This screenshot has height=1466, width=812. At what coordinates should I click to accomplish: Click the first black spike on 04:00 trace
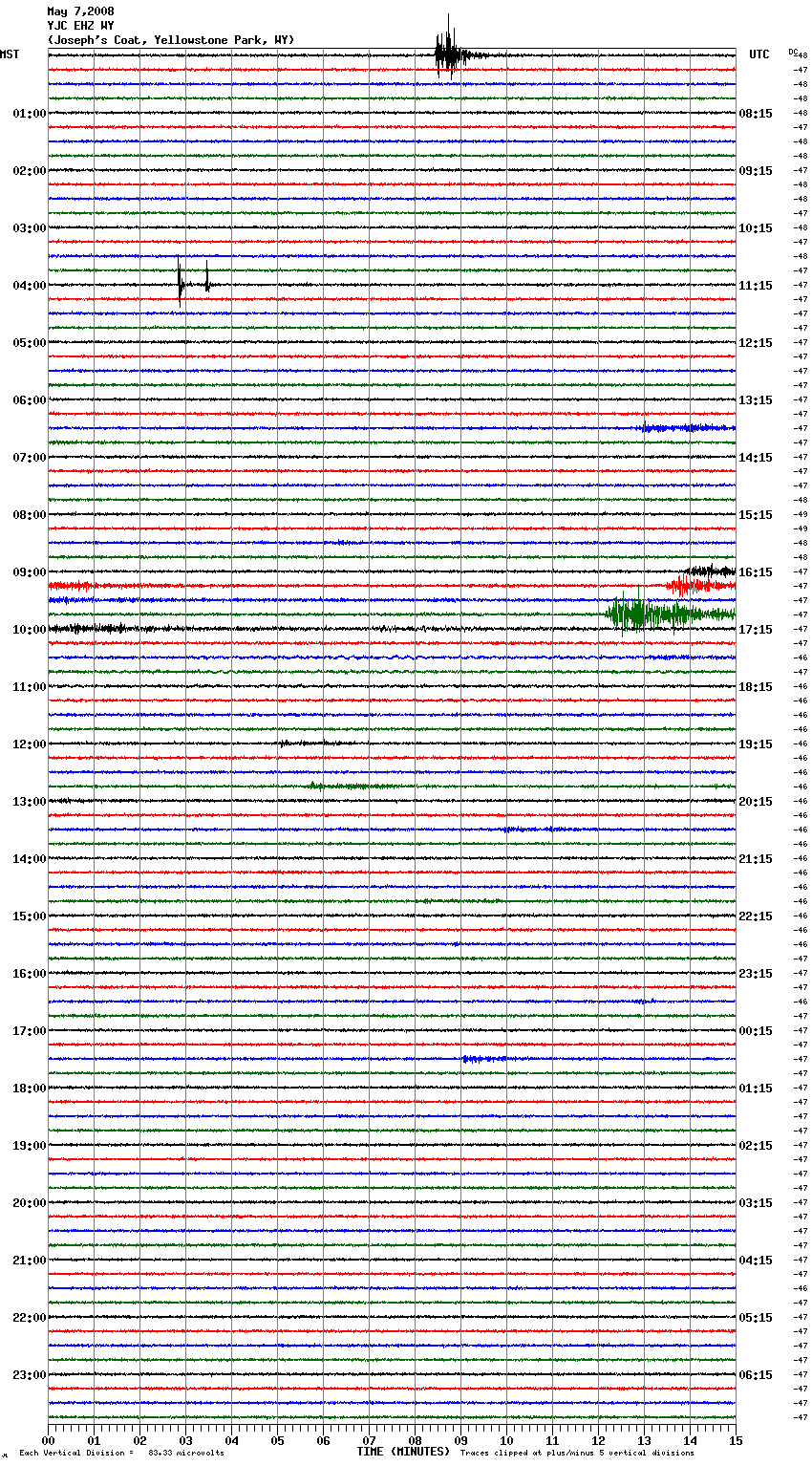180,282
